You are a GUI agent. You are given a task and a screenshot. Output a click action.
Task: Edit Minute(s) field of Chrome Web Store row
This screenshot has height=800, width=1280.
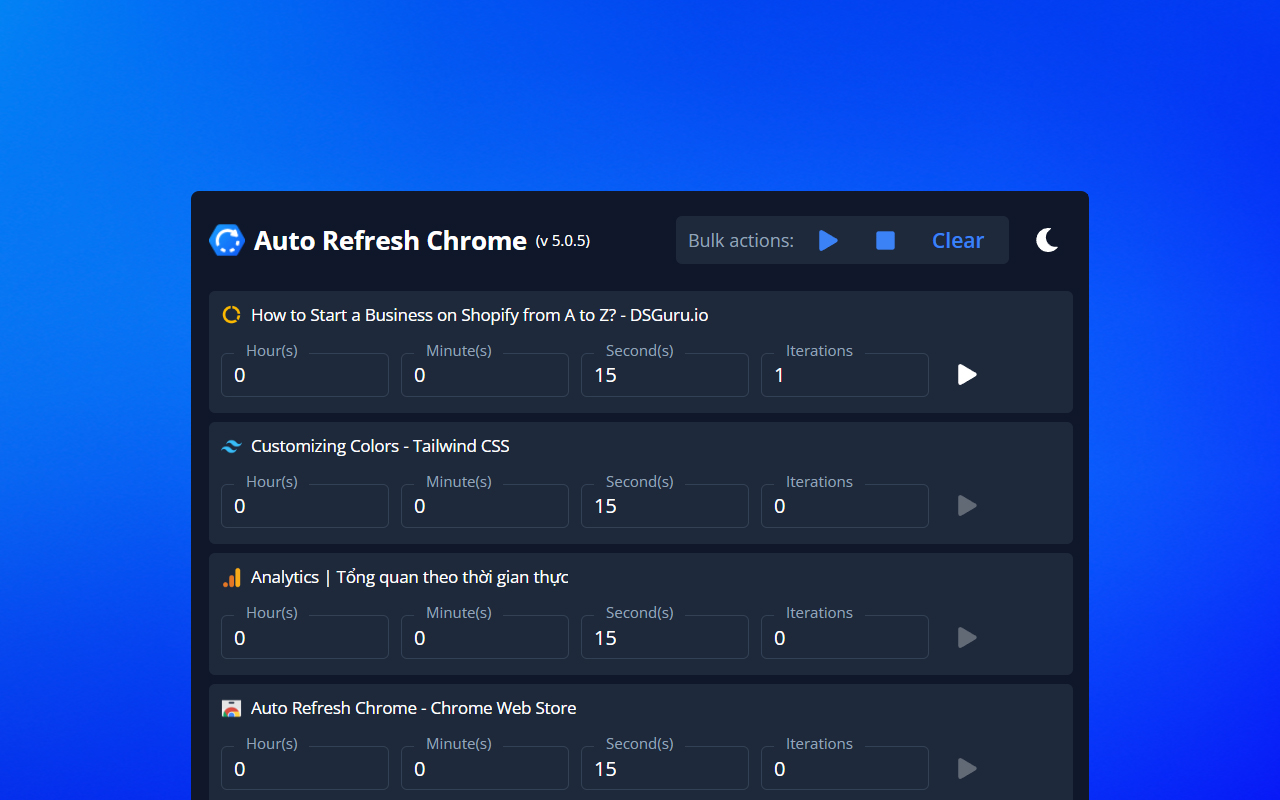click(485, 768)
